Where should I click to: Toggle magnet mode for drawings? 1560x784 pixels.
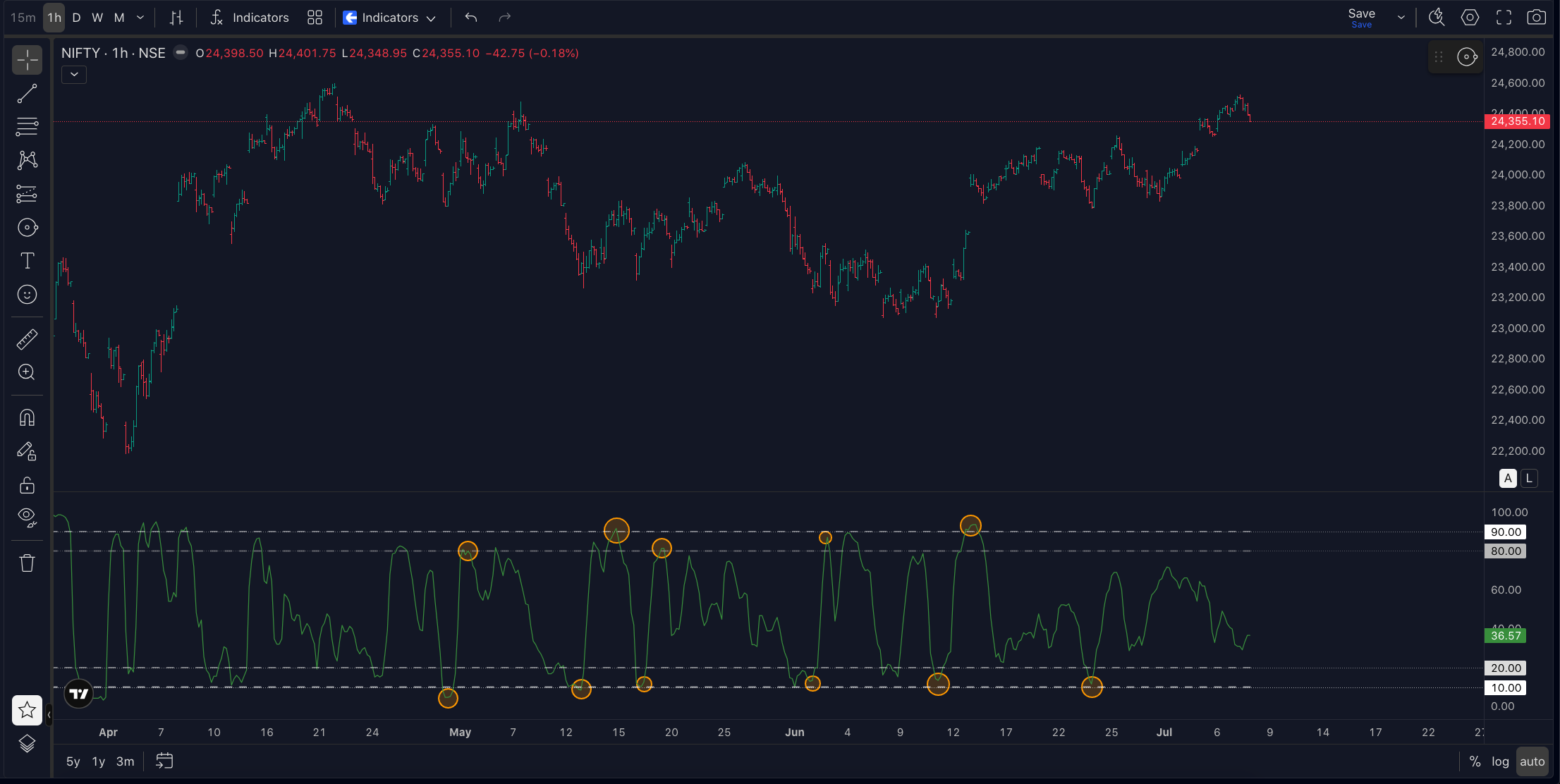[x=27, y=417]
